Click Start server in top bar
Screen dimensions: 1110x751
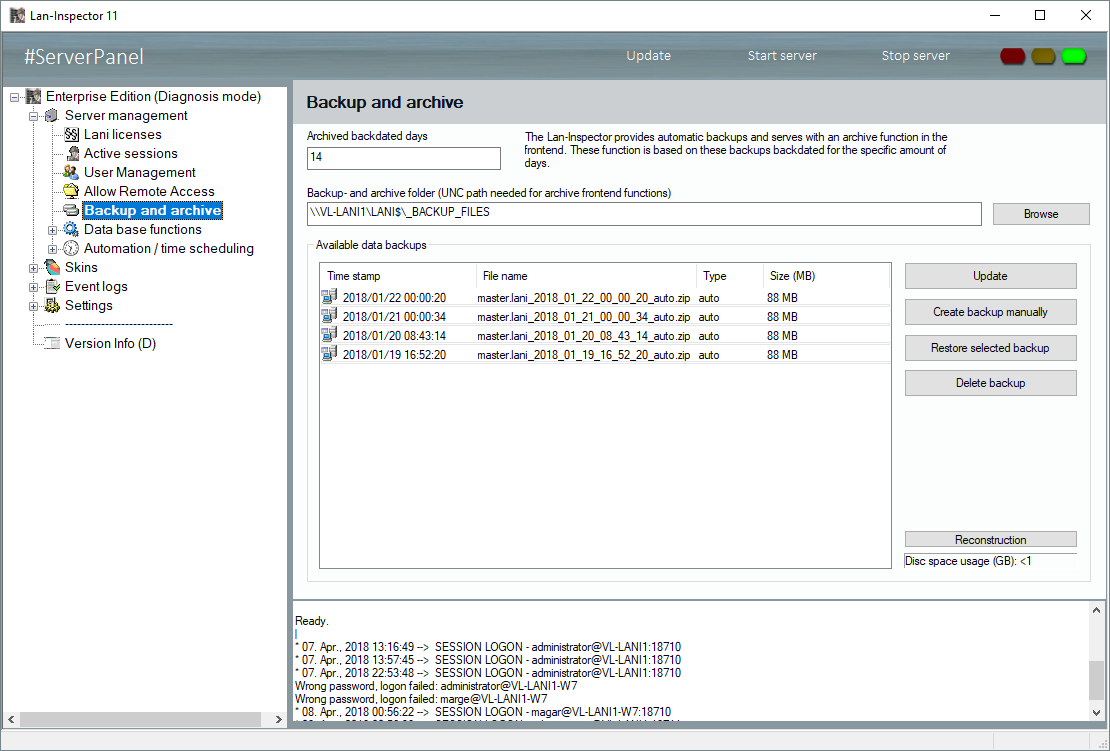click(782, 56)
